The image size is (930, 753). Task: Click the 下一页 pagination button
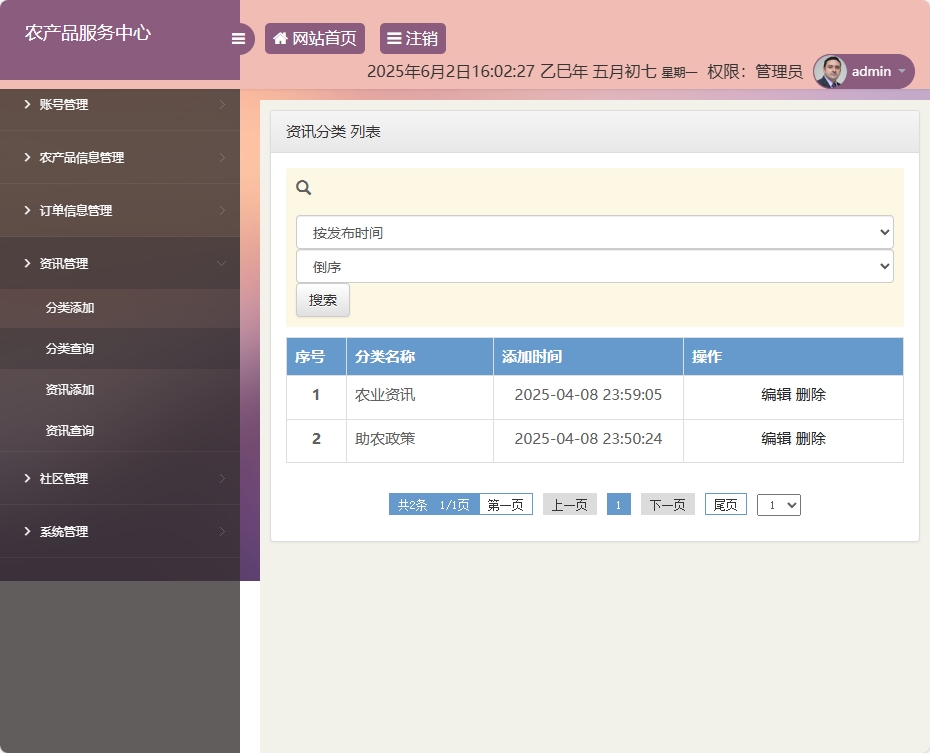[x=667, y=504]
